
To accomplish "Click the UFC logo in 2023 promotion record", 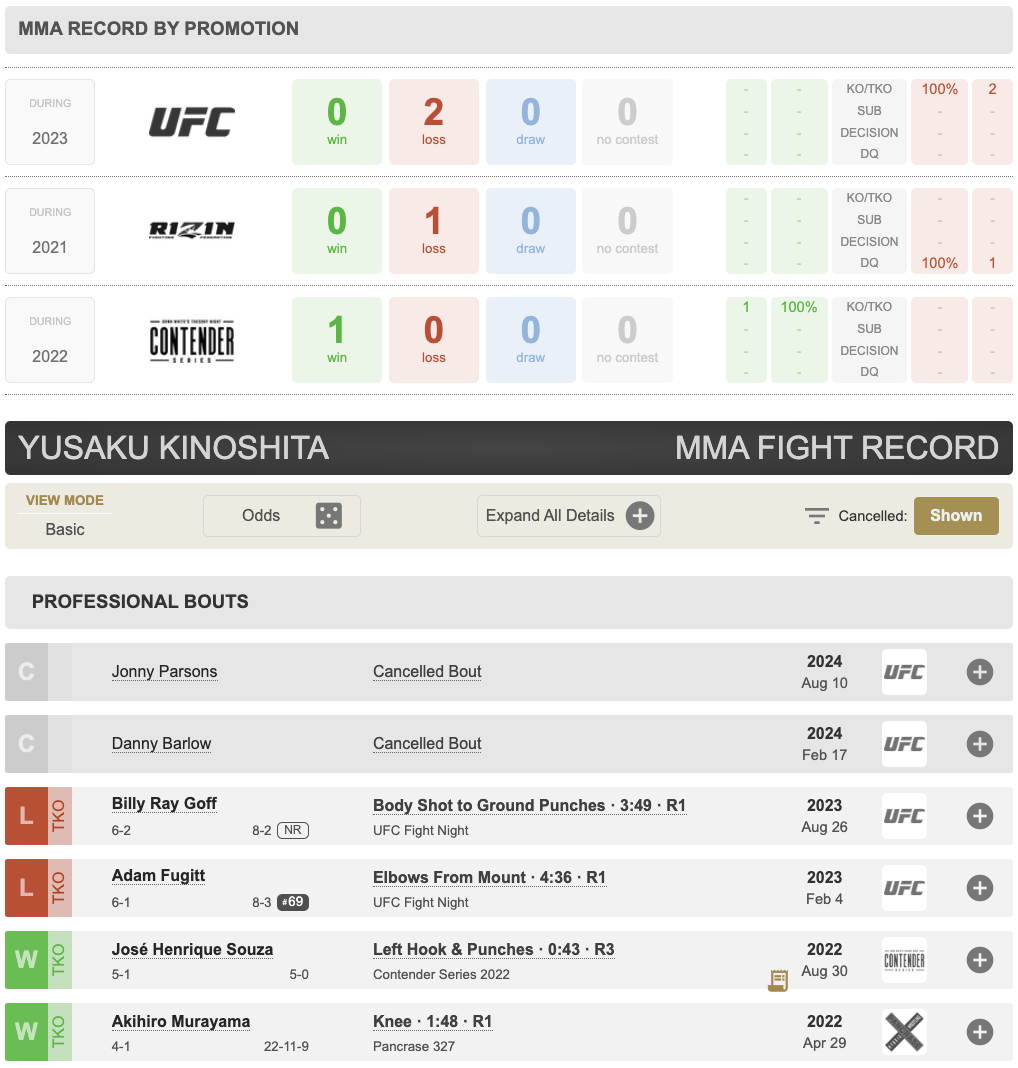I will click(192, 122).
